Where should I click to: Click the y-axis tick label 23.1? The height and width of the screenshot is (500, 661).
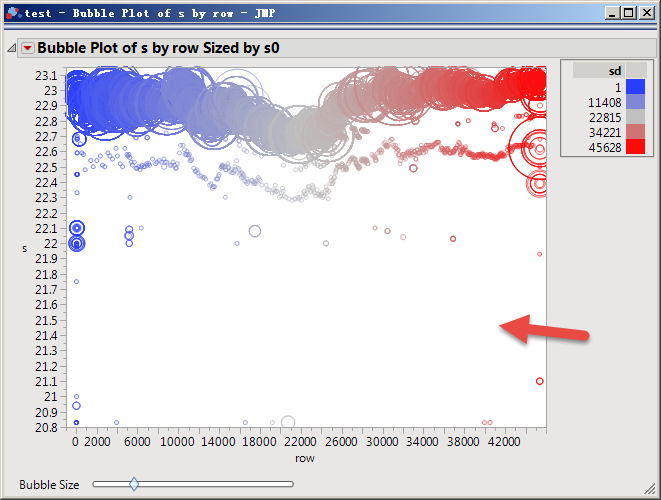coord(46,76)
